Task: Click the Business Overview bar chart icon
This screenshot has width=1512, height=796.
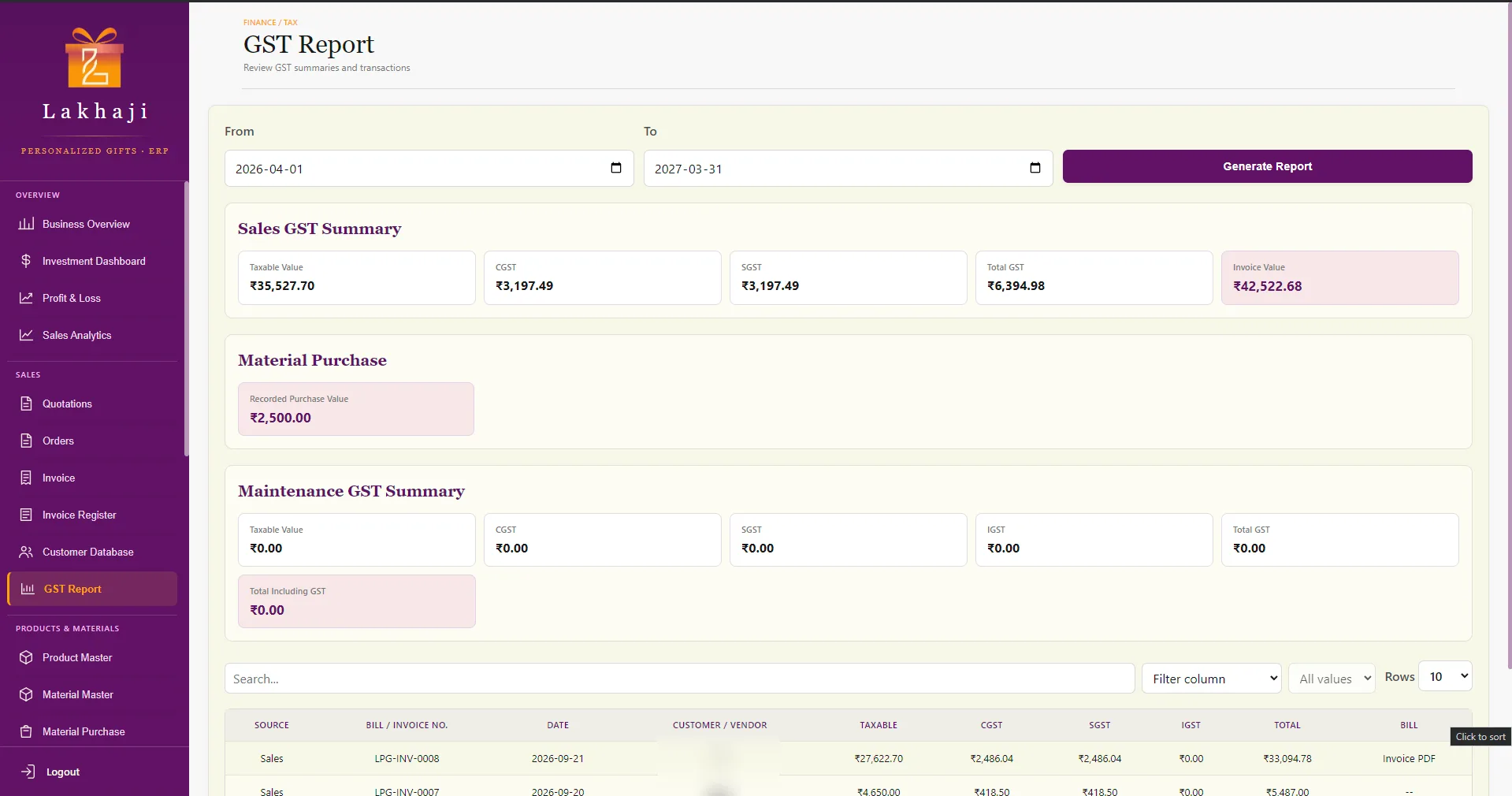Action: pos(26,224)
